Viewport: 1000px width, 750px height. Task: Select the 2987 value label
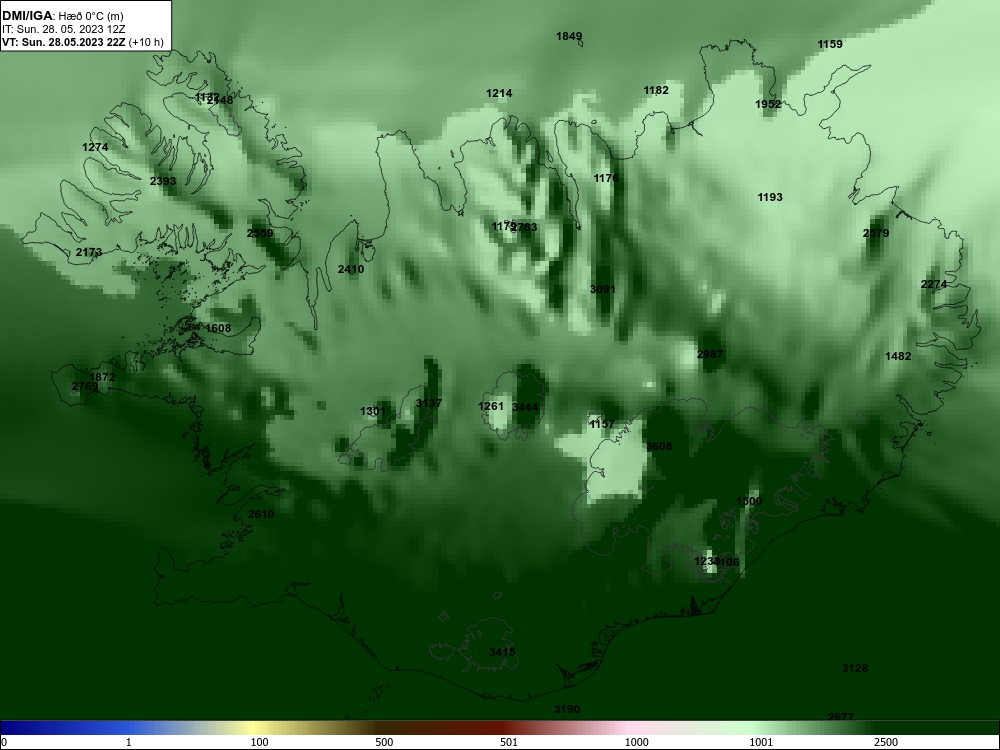pos(710,354)
